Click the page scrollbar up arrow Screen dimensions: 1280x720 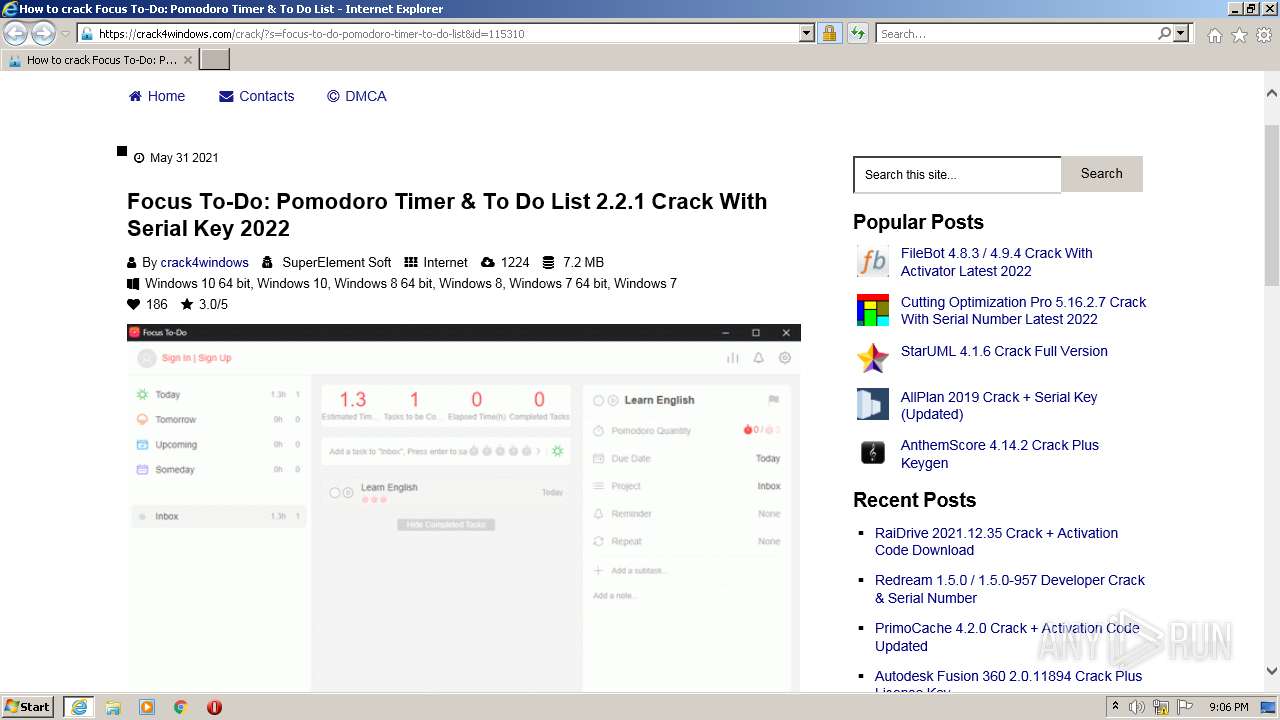(1272, 92)
